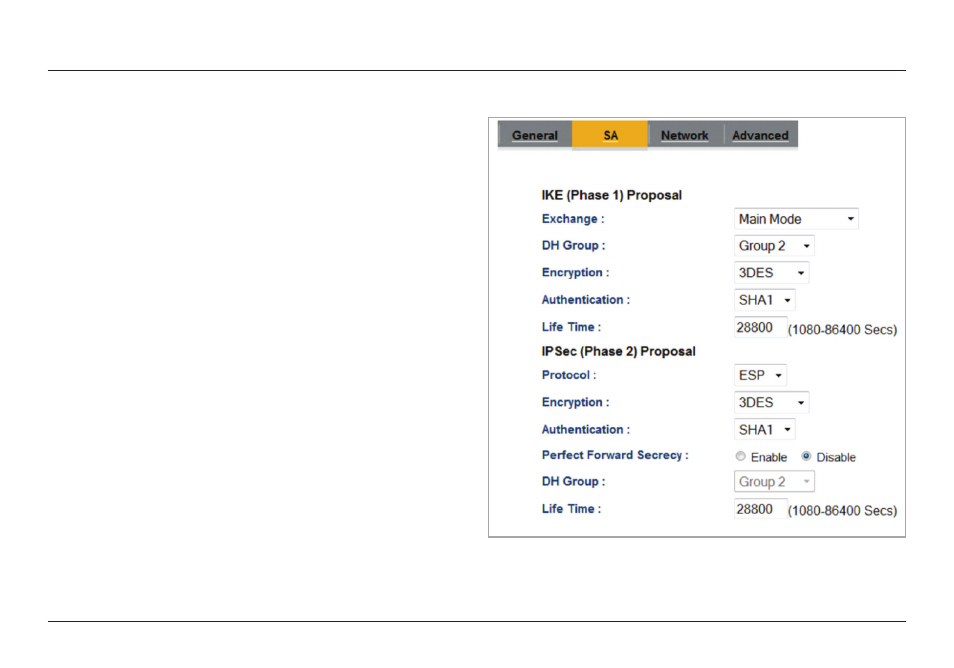Click the IPSec (Phase 2) Proposal heading
954x668 pixels.
618,352
